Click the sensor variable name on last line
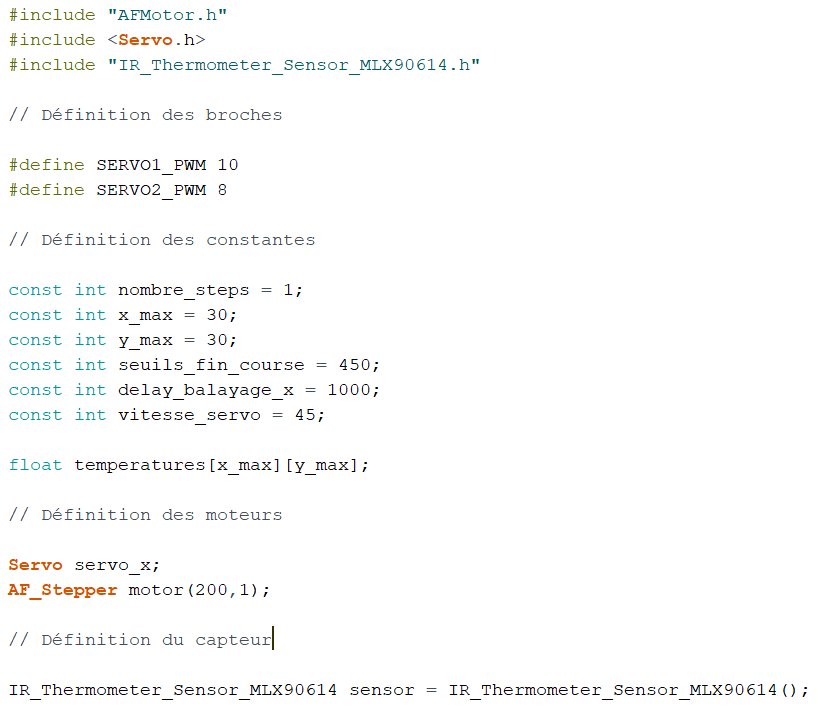Viewport: 823px width, 712px height. click(376, 690)
